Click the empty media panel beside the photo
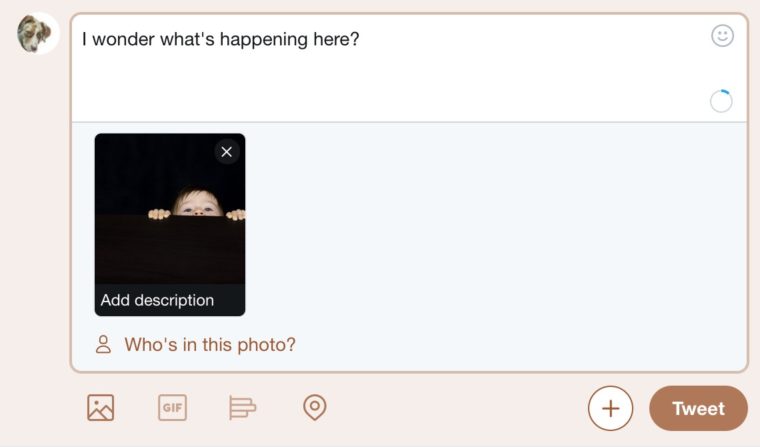760x447 pixels. click(494, 224)
